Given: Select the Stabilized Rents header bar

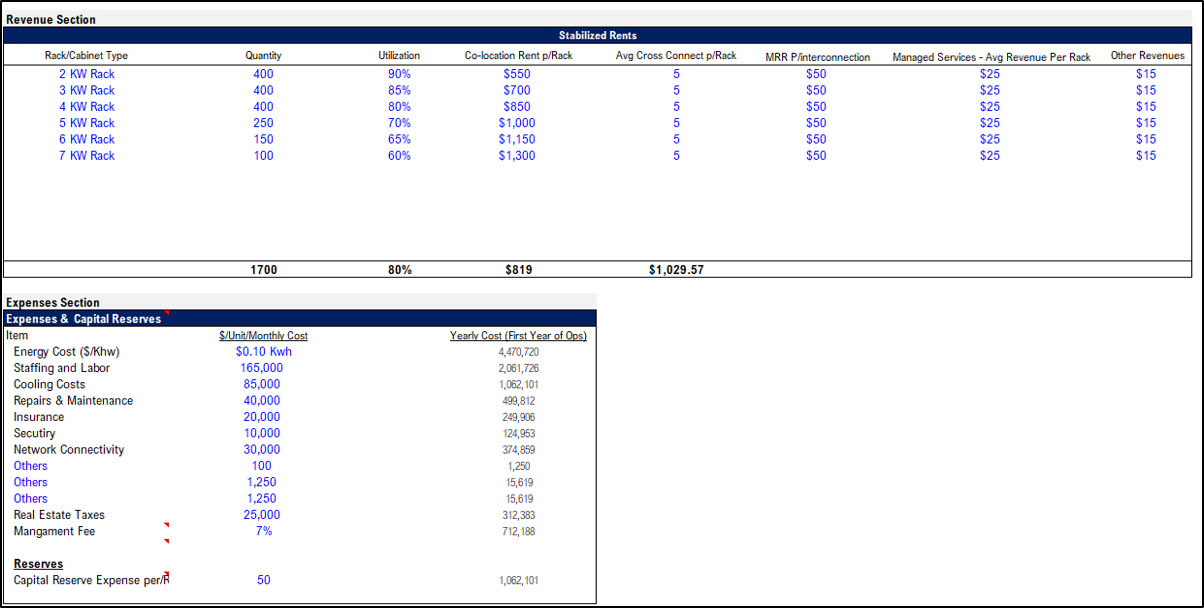Looking at the screenshot, I should pyautogui.click(x=597, y=36).
